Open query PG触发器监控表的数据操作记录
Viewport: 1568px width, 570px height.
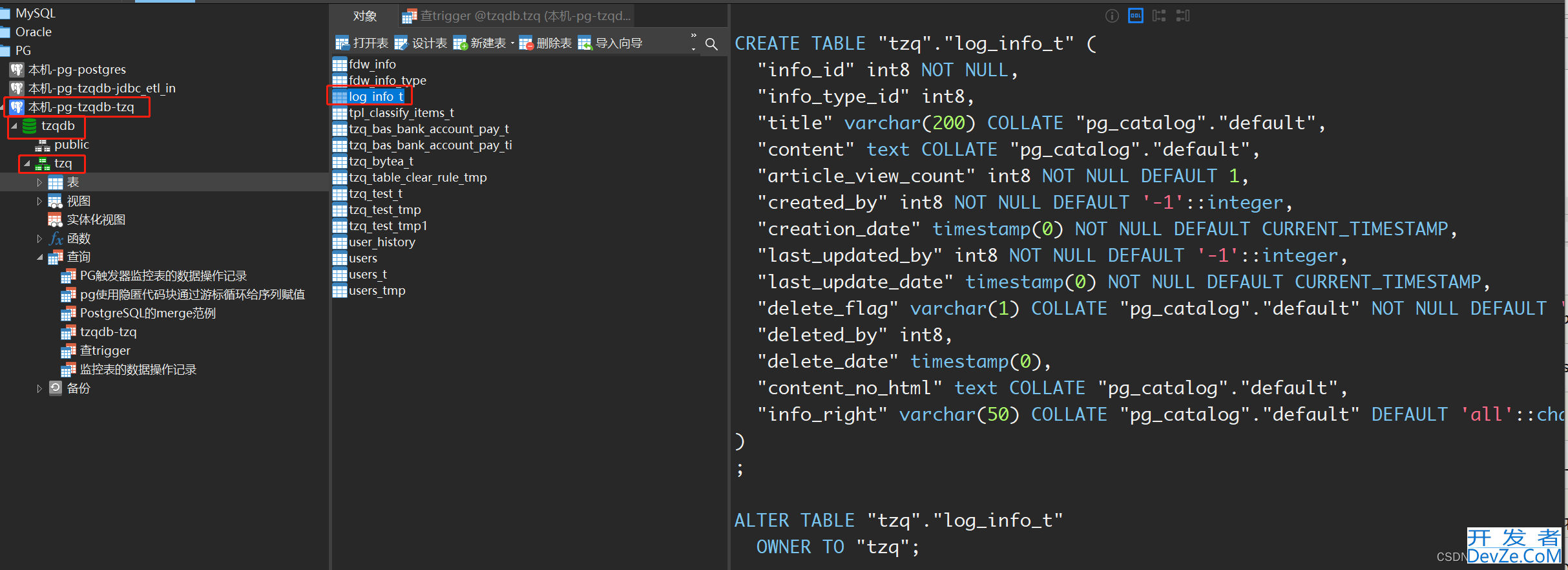click(x=163, y=277)
